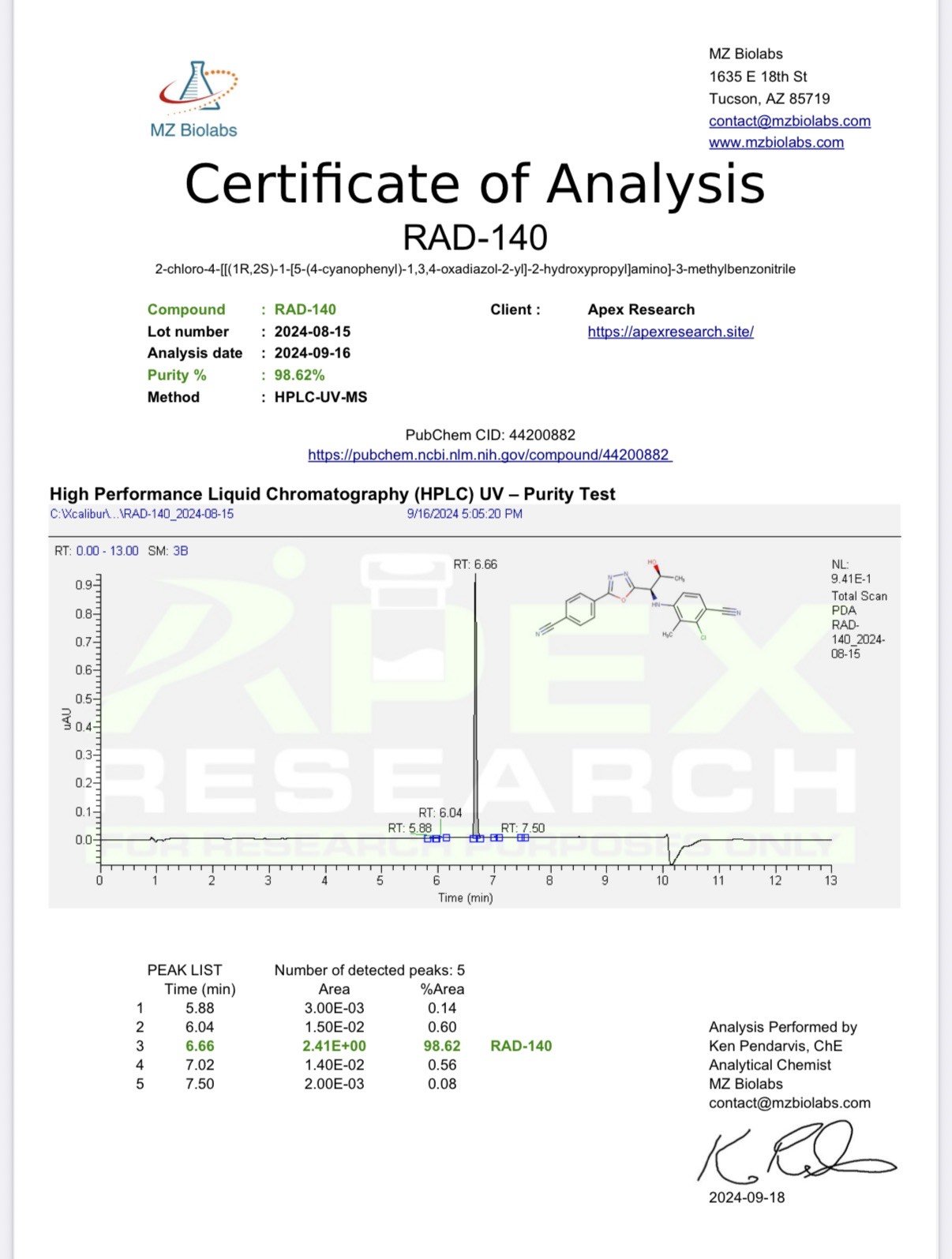
Task: Click the green area value 2.41E+00
Action: pyautogui.click(x=334, y=1046)
